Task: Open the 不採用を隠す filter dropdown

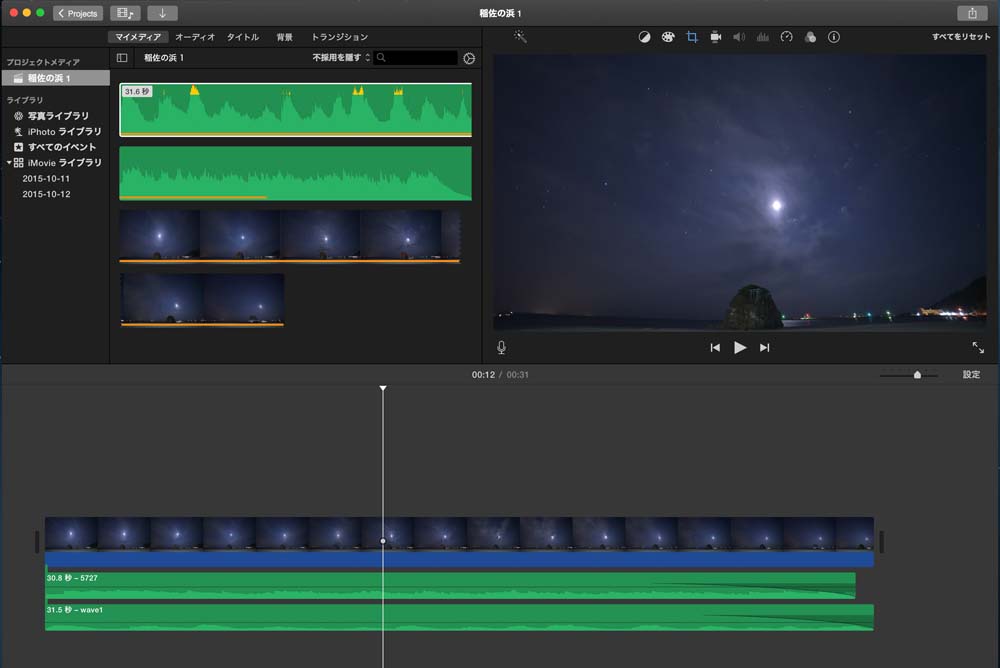Action: (x=341, y=58)
